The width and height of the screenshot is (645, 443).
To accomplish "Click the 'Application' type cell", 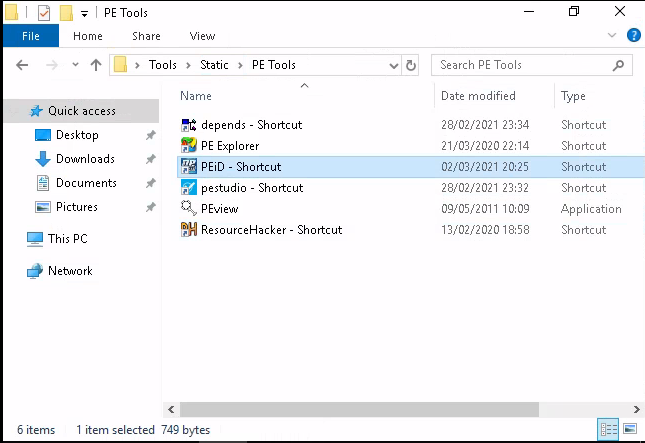I will [x=591, y=209].
